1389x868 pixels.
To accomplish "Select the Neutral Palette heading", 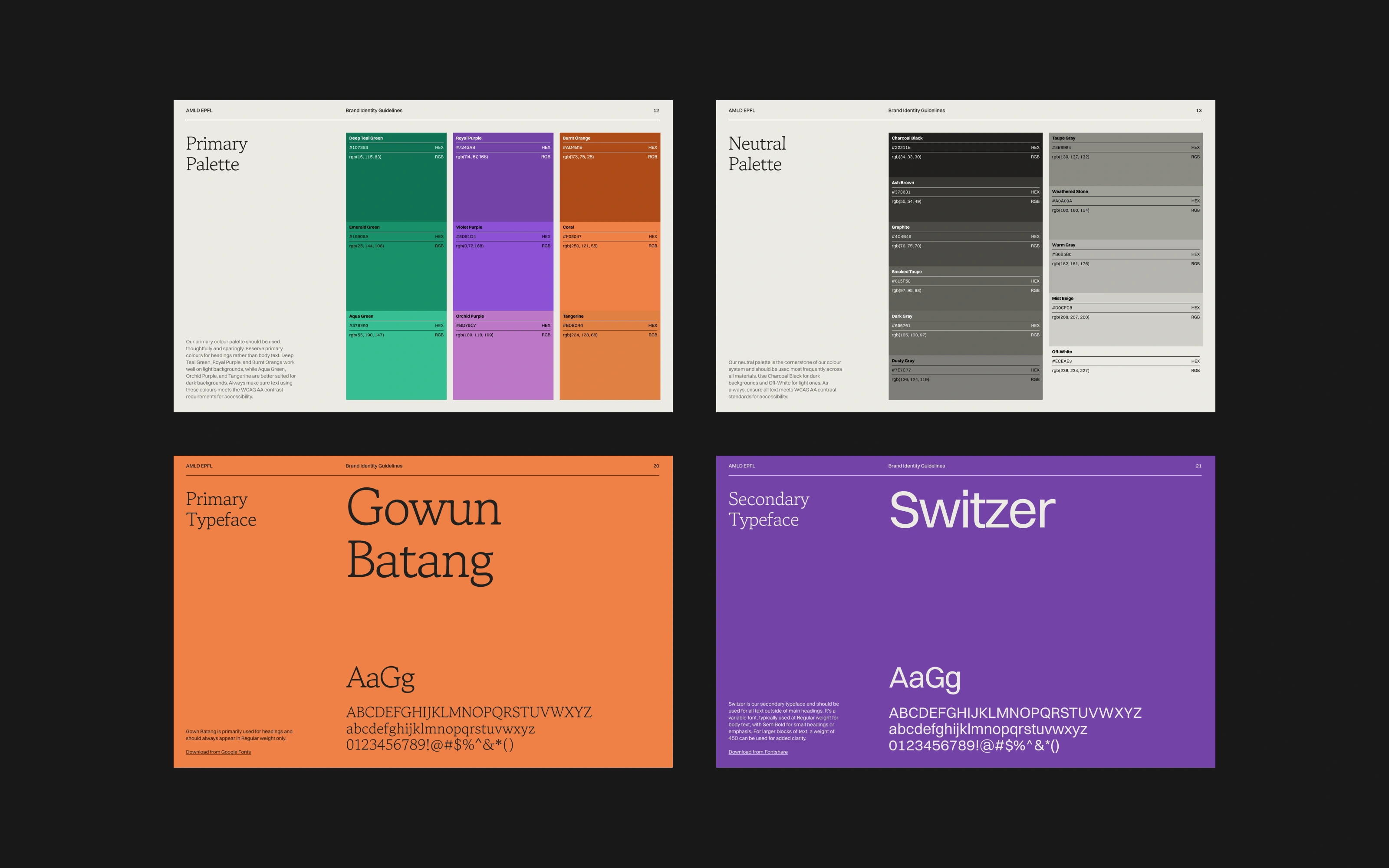I will (x=757, y=153).
